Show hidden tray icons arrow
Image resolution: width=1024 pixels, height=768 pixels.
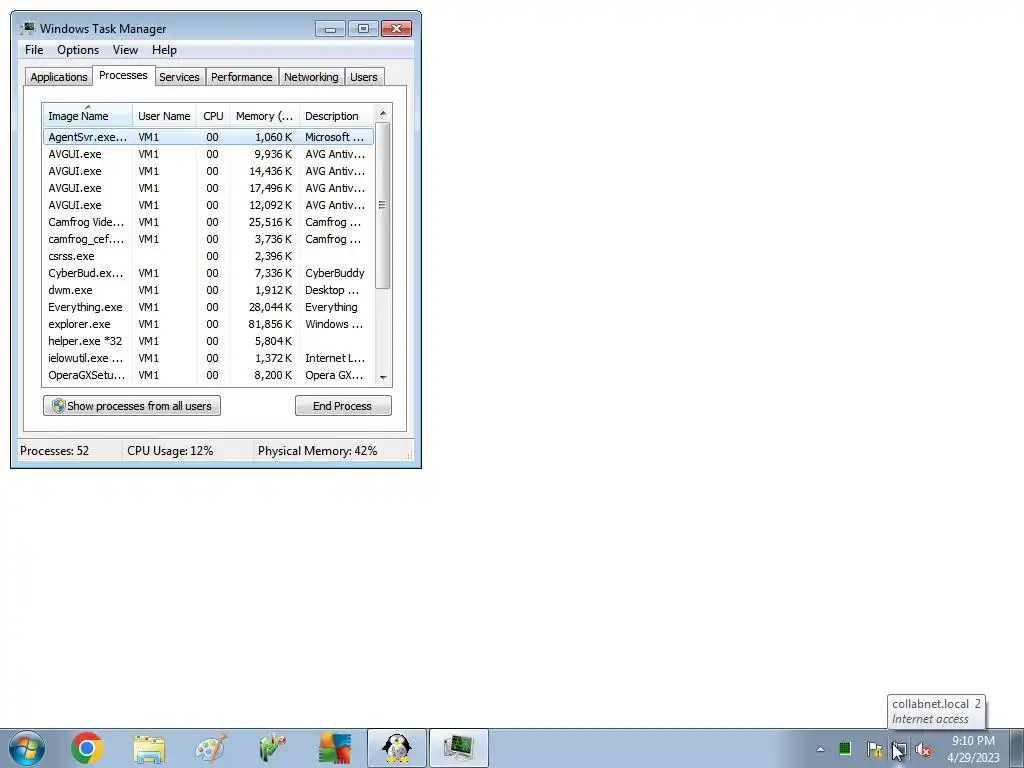pyautogui.click(x=820, y=749)
